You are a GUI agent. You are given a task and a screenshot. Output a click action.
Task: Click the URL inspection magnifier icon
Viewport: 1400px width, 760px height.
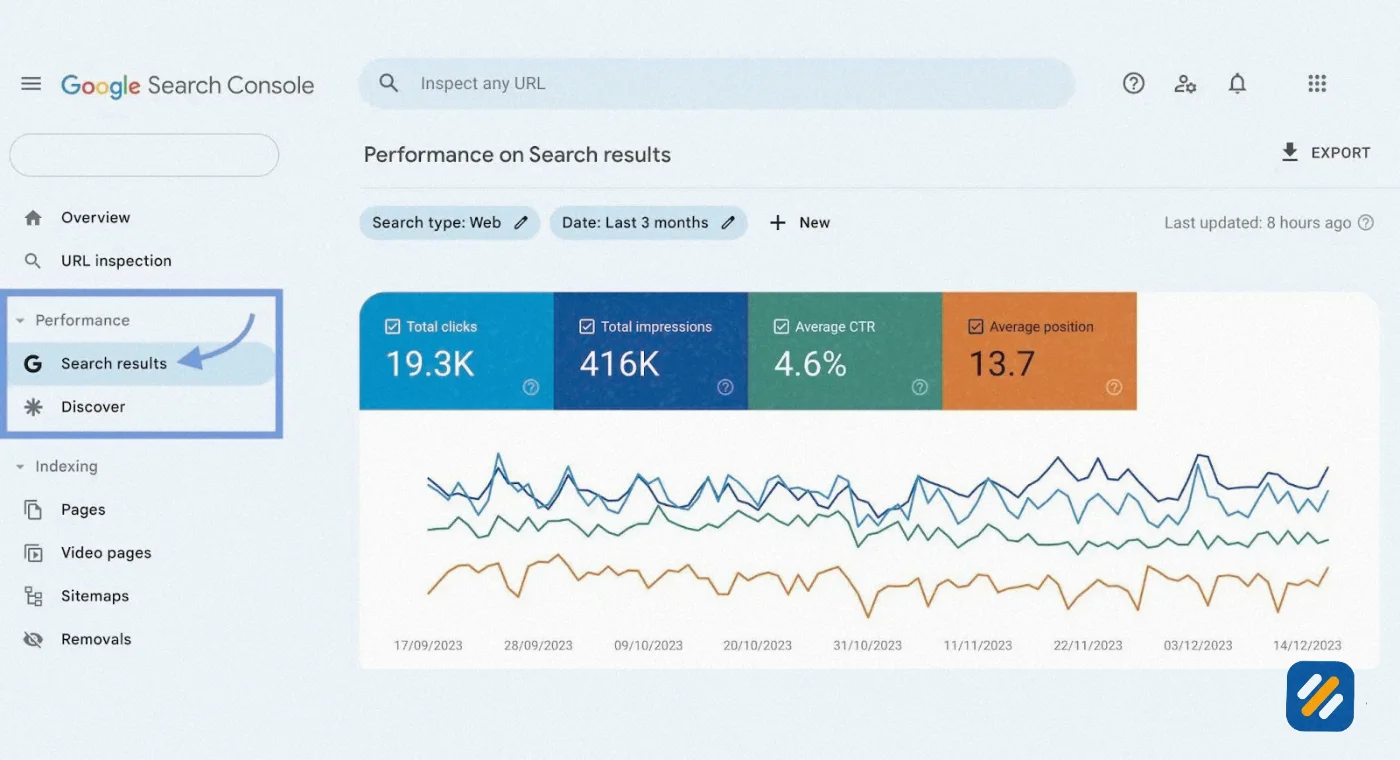pyautogui.click(x=33, y=261)
